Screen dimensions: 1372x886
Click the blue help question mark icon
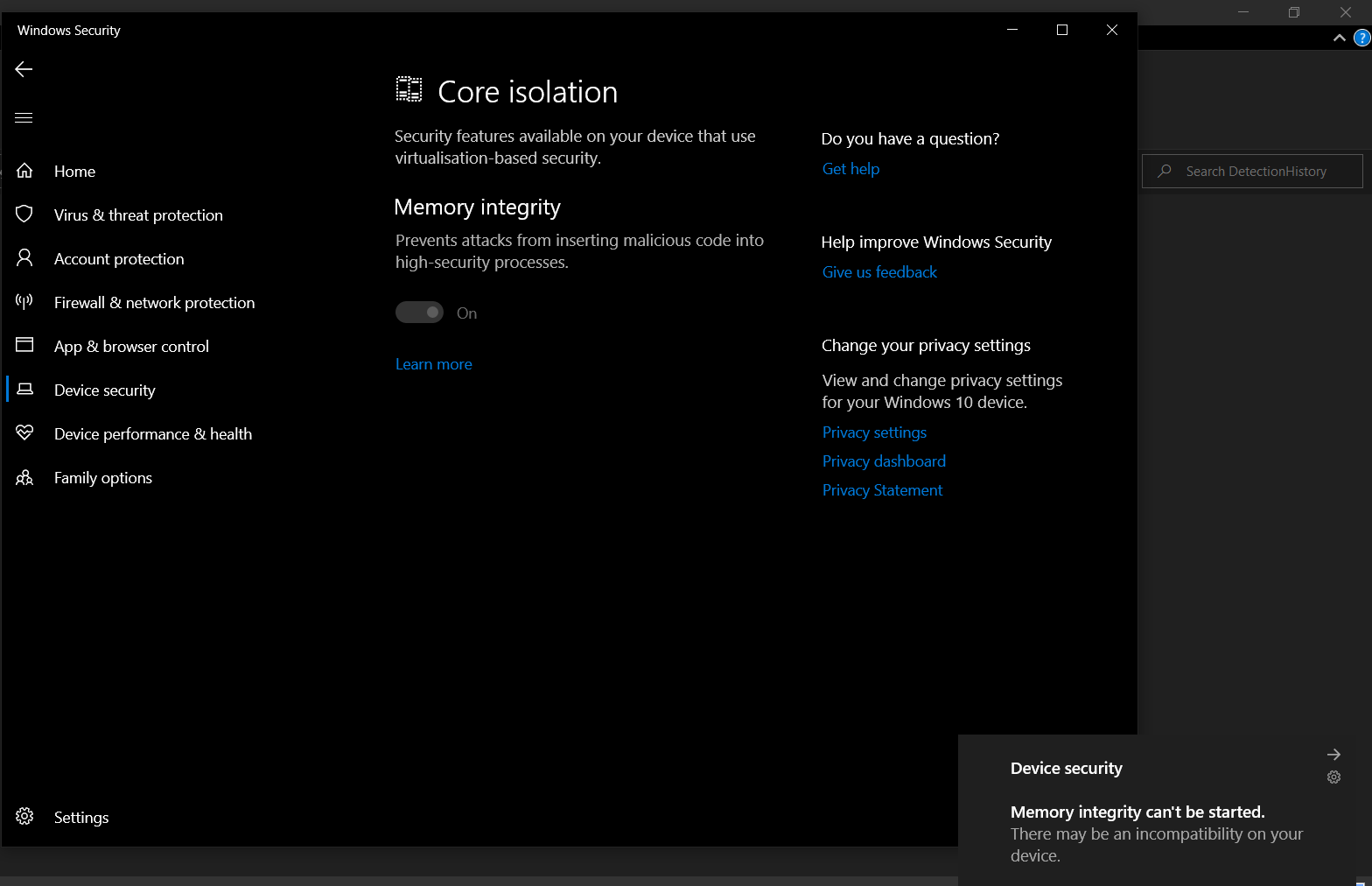click(1362, 38)
